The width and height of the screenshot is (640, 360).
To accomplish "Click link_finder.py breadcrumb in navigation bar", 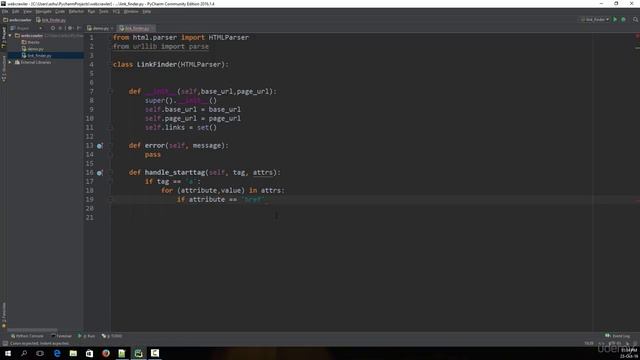I will click(51, 20).
